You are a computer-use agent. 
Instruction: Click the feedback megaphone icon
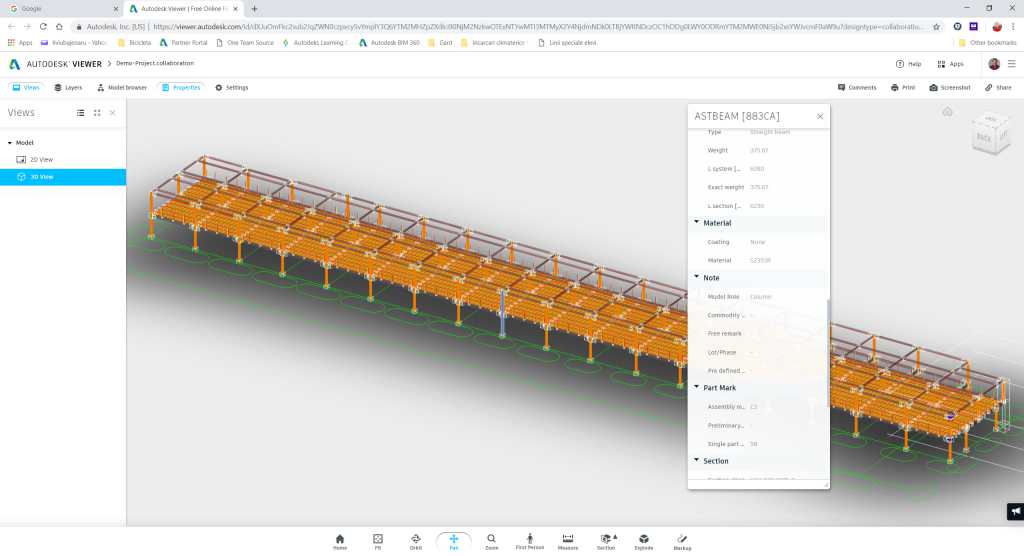point(1015,512)
